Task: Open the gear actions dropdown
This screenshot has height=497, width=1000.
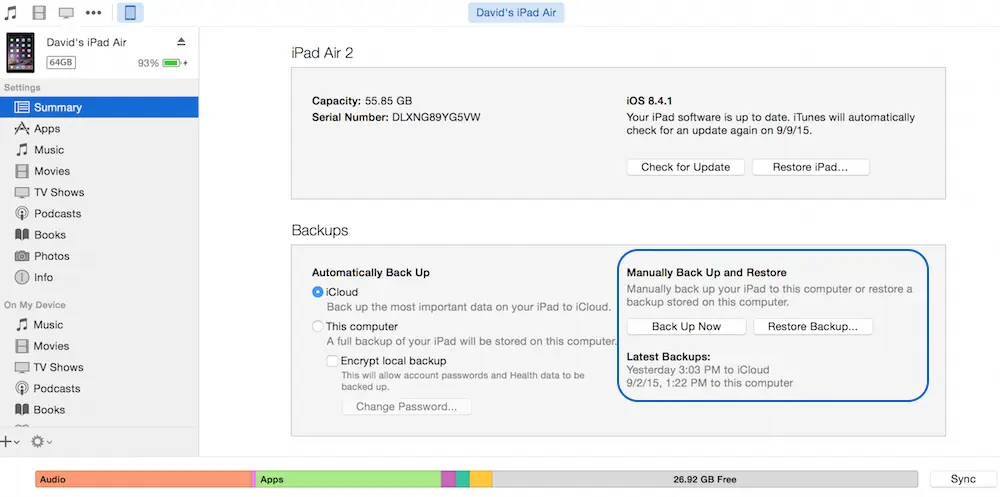Action: [x=41, y=441]
